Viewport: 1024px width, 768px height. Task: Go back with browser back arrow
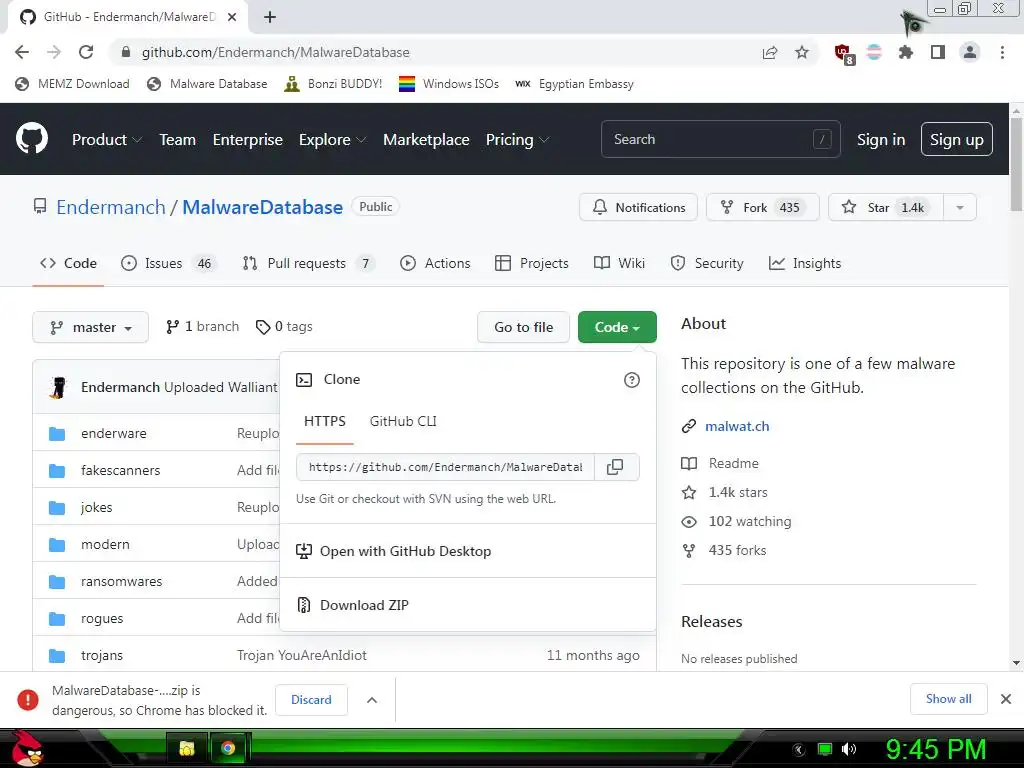(x=22, y=52)
